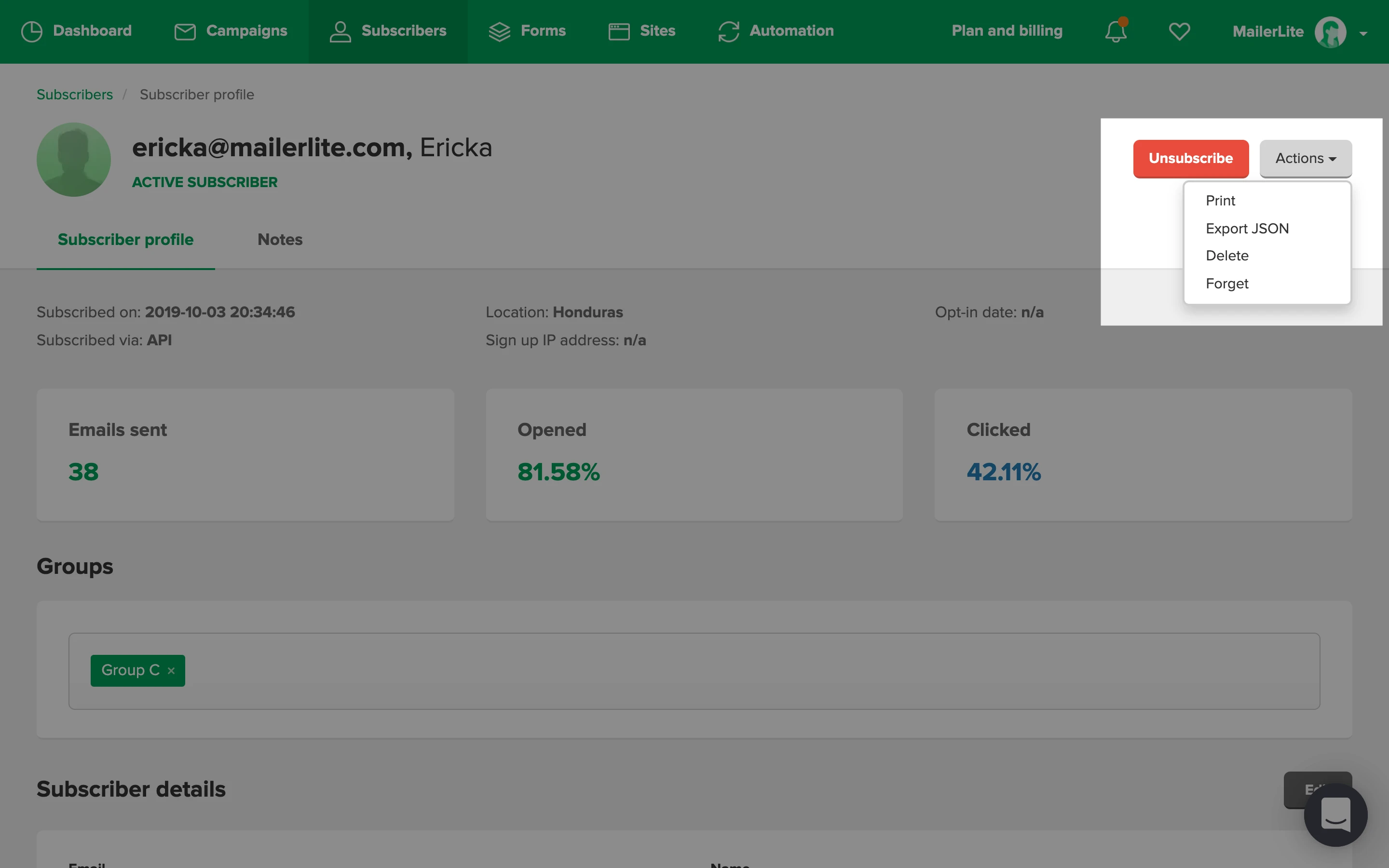1389x868 pixels.
Task: Go to Campaigns section
Action: point(231,31)
